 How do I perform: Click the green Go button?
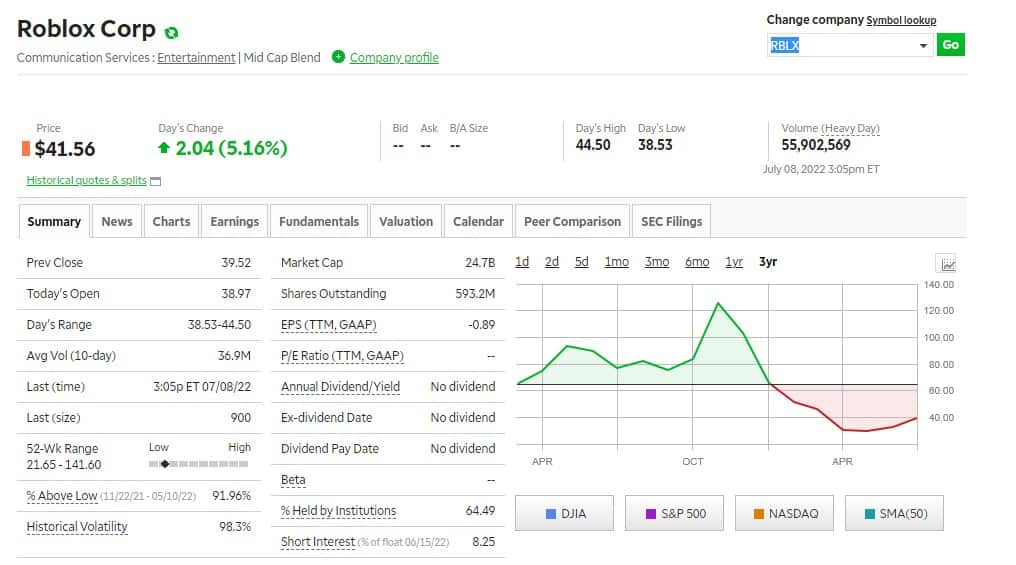coord(951,45)
